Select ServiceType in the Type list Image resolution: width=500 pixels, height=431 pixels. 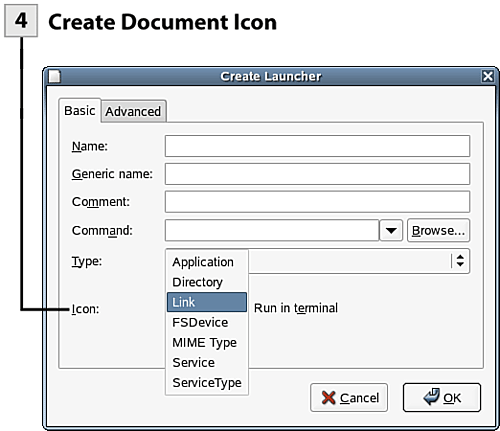coord(207,382)
